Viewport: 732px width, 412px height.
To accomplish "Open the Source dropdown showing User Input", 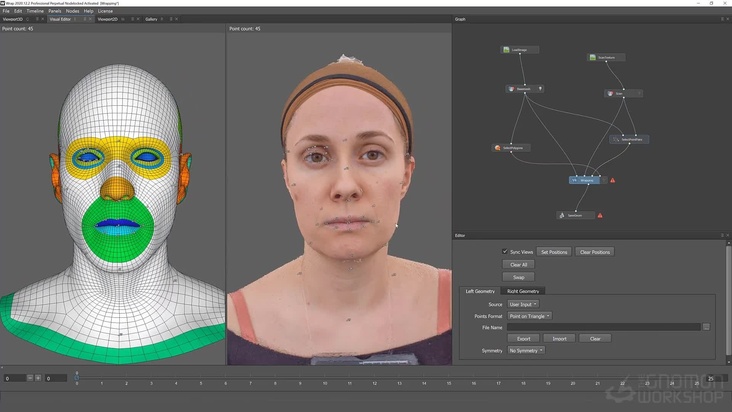I will pos(523,304).
